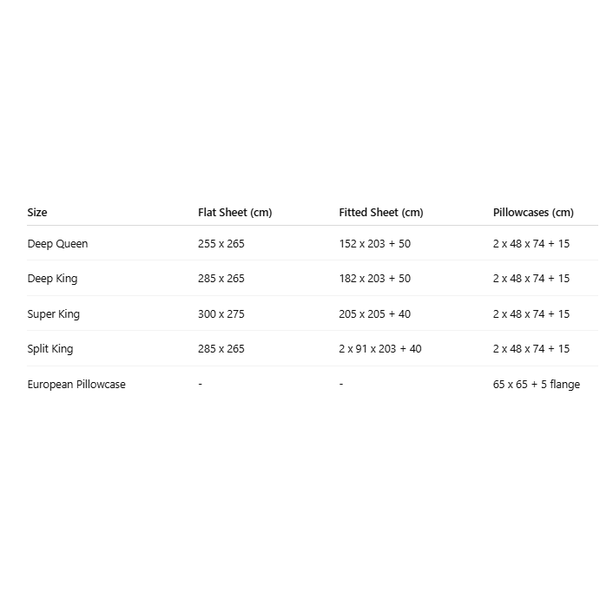Click the Deep Queen pillowcases dimension

click(x=531, y=244)
